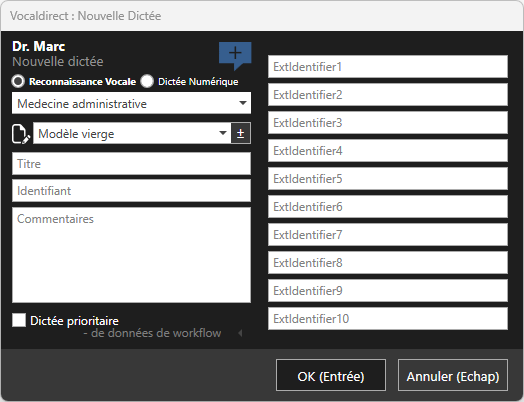Expand the Modèle vierge template dropdown

[x=132, y=133]
